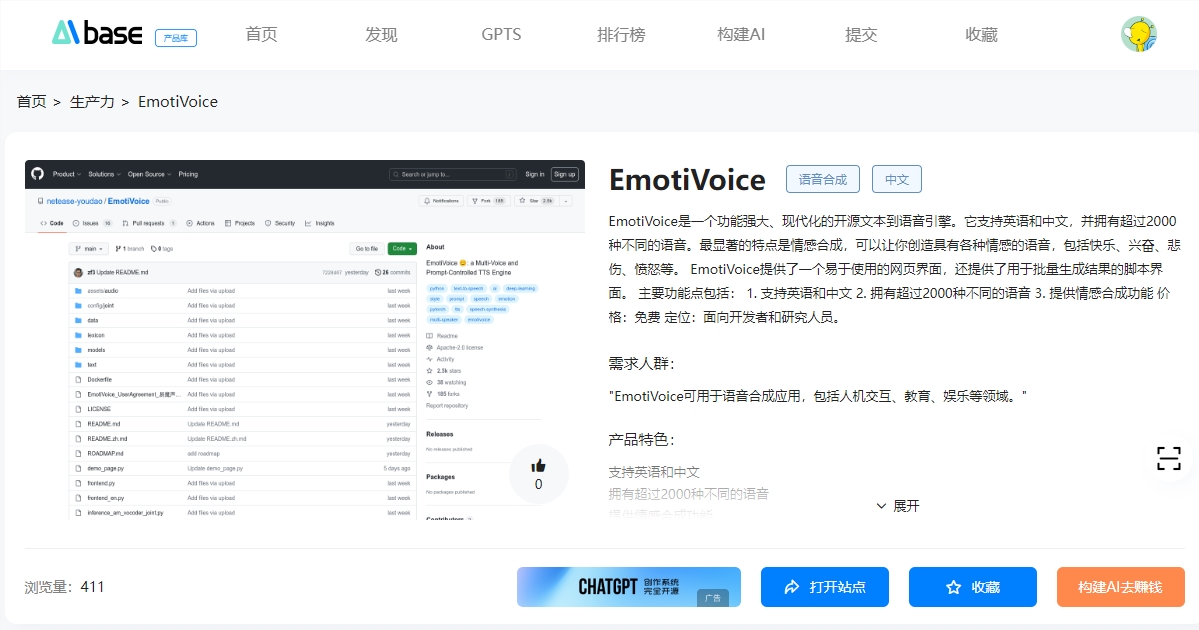Click the share arrow icon in 打开站点
The image size is (1199, 630).
click(792, 587)
